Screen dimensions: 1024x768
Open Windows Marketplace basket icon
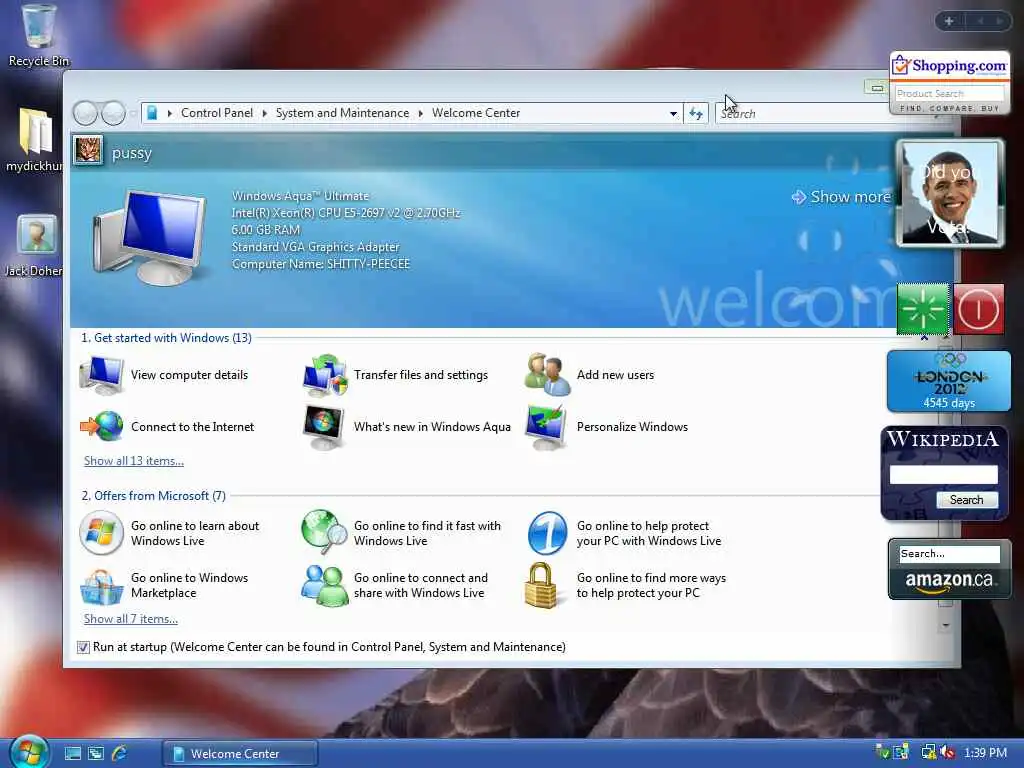tap(101, 586)
